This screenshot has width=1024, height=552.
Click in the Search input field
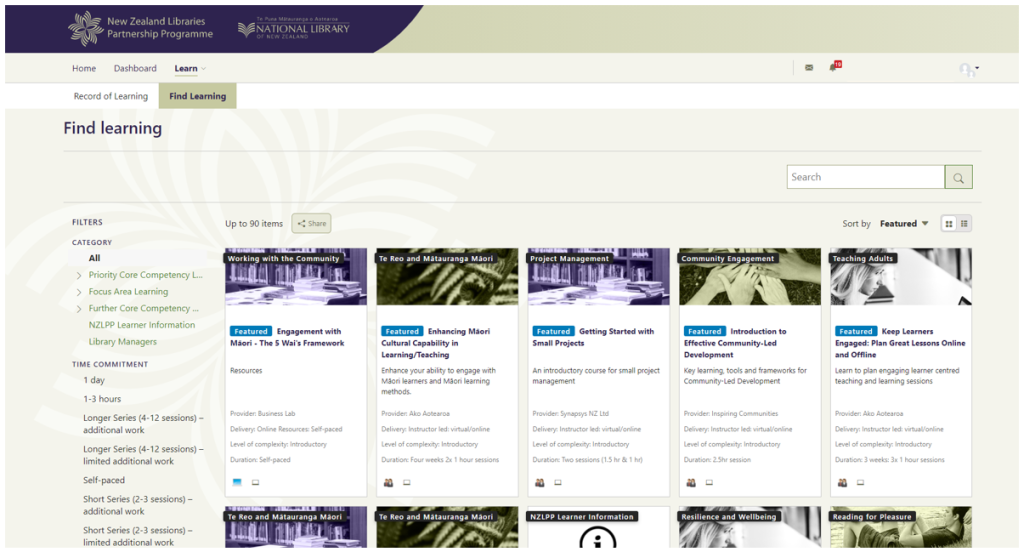(x=865, y=177)
